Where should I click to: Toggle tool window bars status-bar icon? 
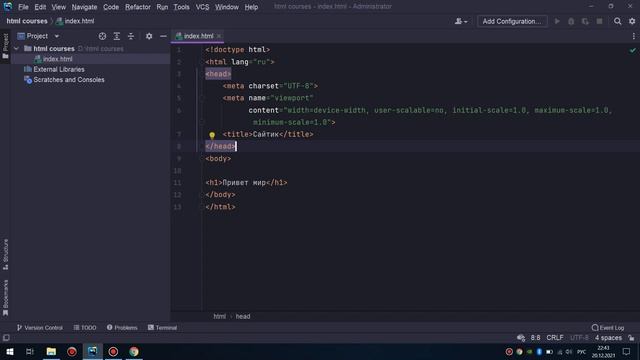[6, 338]
